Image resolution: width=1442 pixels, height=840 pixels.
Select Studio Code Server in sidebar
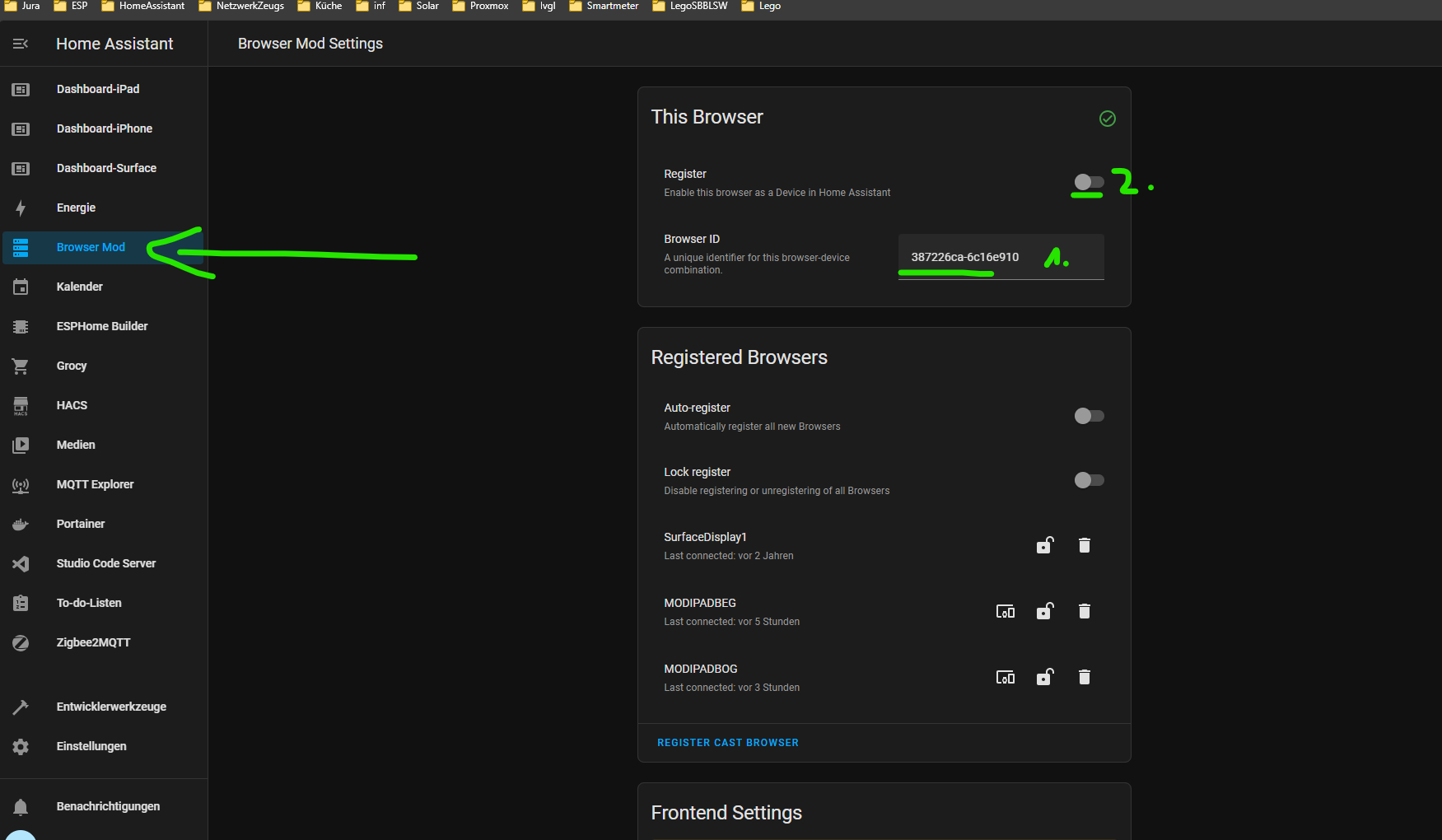(x=105, y=563)
